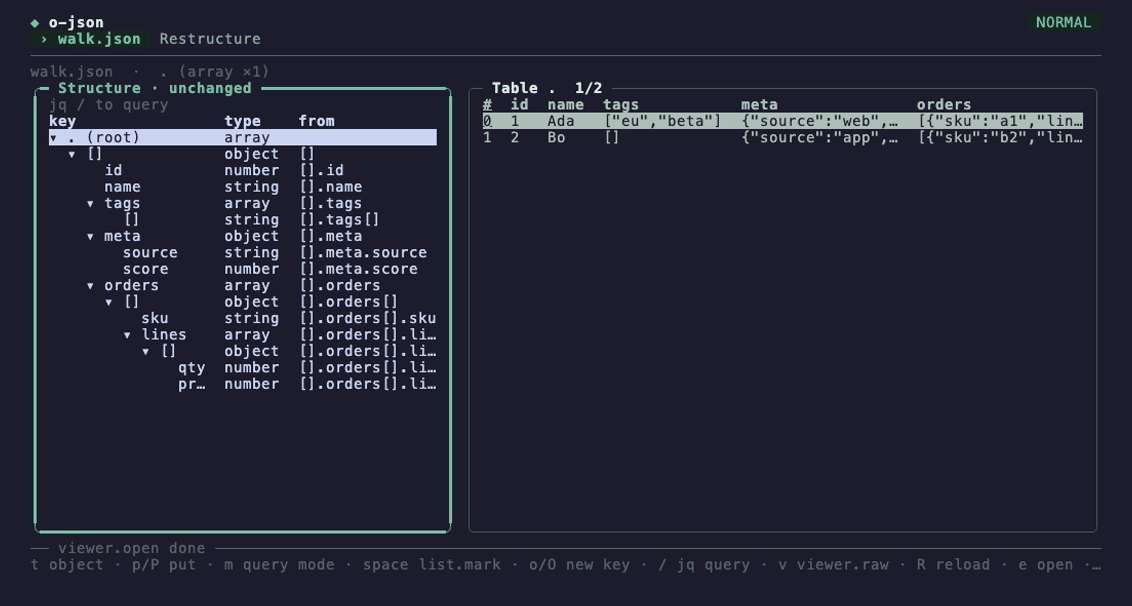Select the qty key row
The image size is (1132, 606).
pyautogui.click(x=243, y=368)
